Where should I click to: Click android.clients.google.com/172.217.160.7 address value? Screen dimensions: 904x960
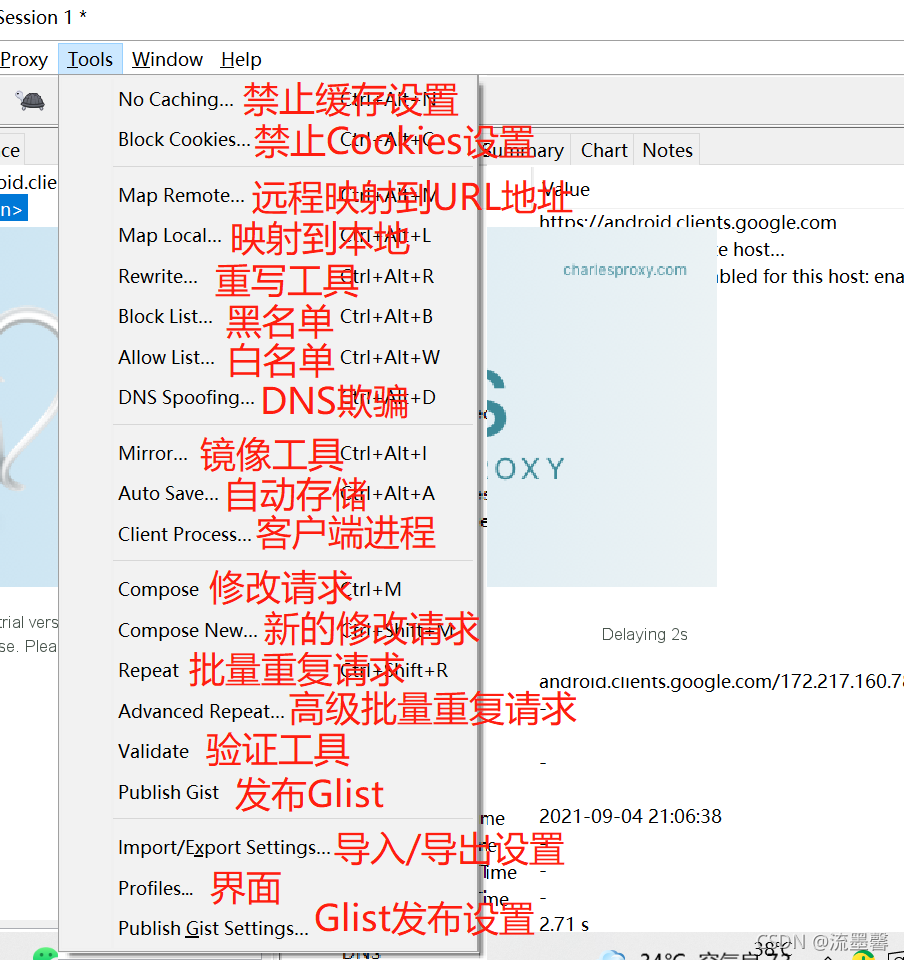pyautogui.click(x=721, y=681)
